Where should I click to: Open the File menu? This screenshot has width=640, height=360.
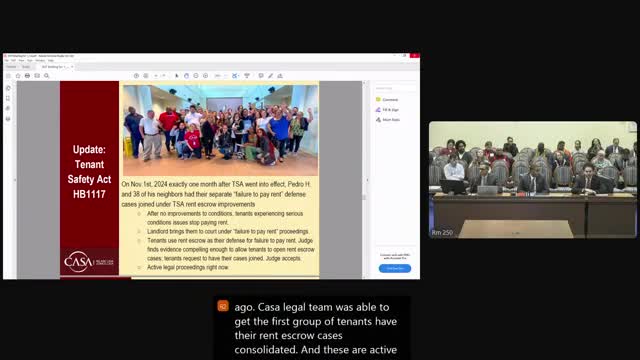[7, 60]
